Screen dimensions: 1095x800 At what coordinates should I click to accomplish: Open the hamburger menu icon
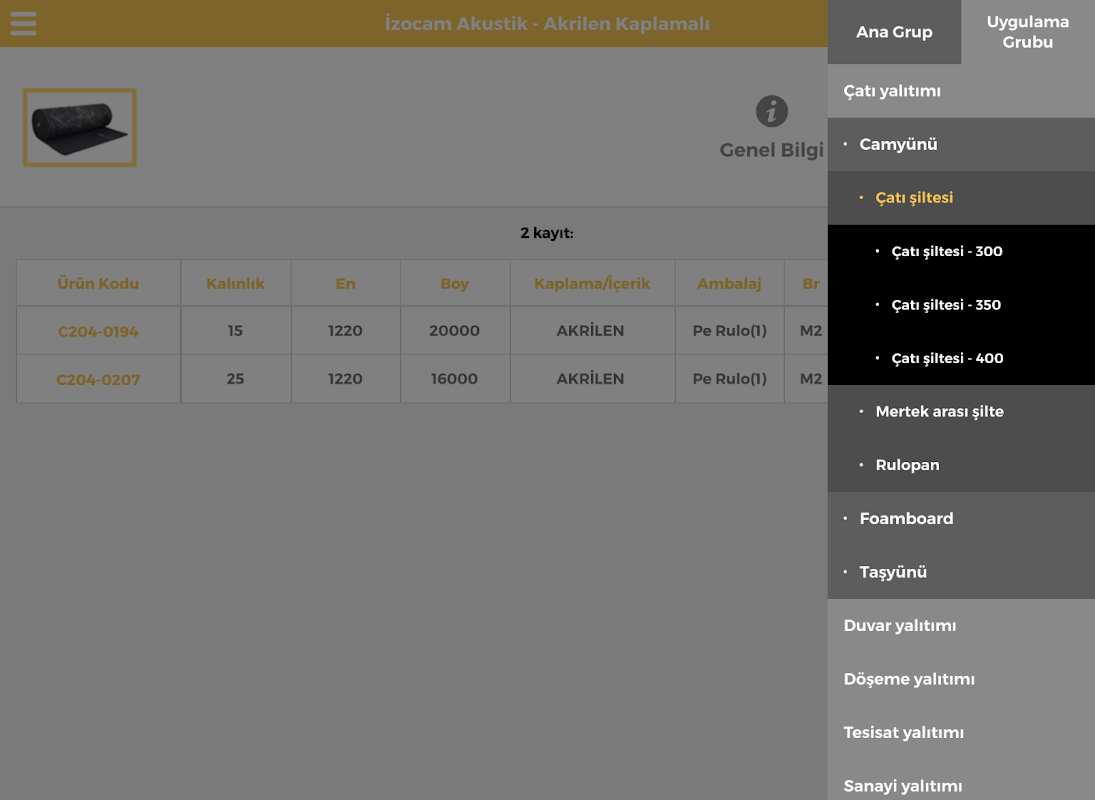point(23,23)
